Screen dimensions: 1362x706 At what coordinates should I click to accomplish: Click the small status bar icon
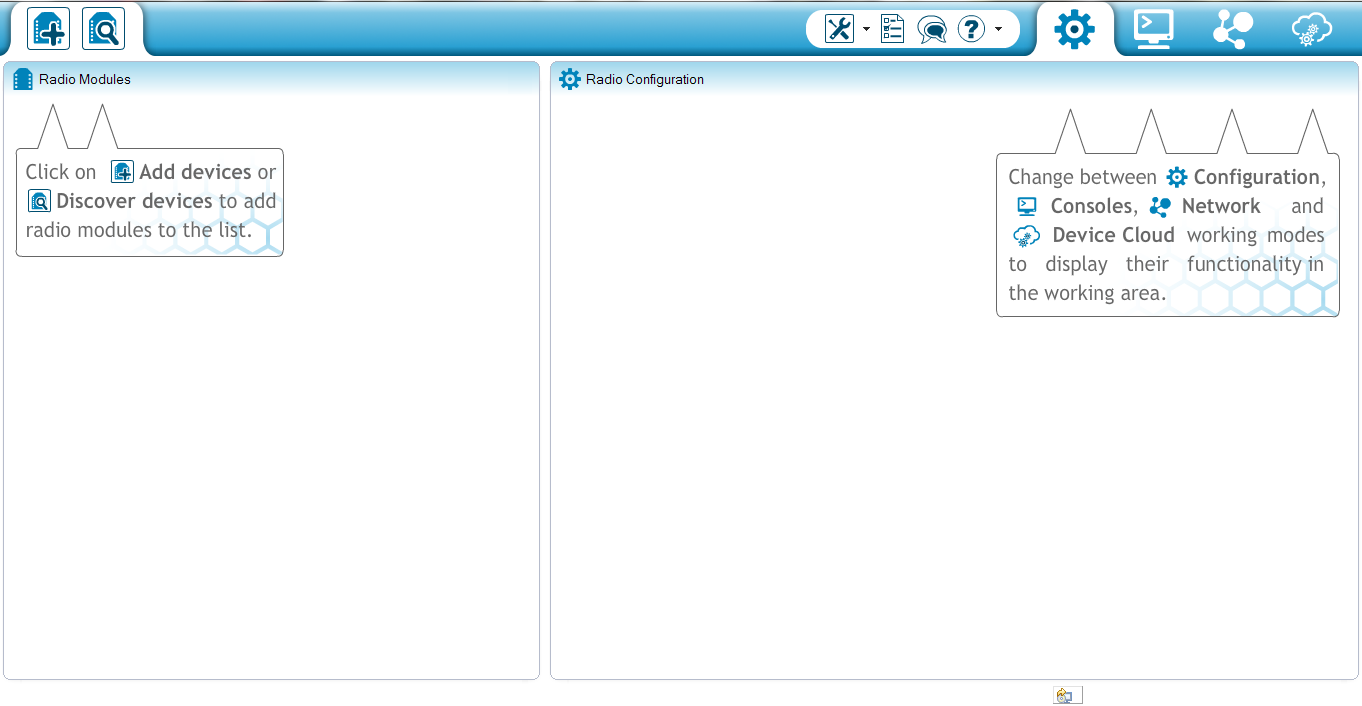tap(1067, 695)
